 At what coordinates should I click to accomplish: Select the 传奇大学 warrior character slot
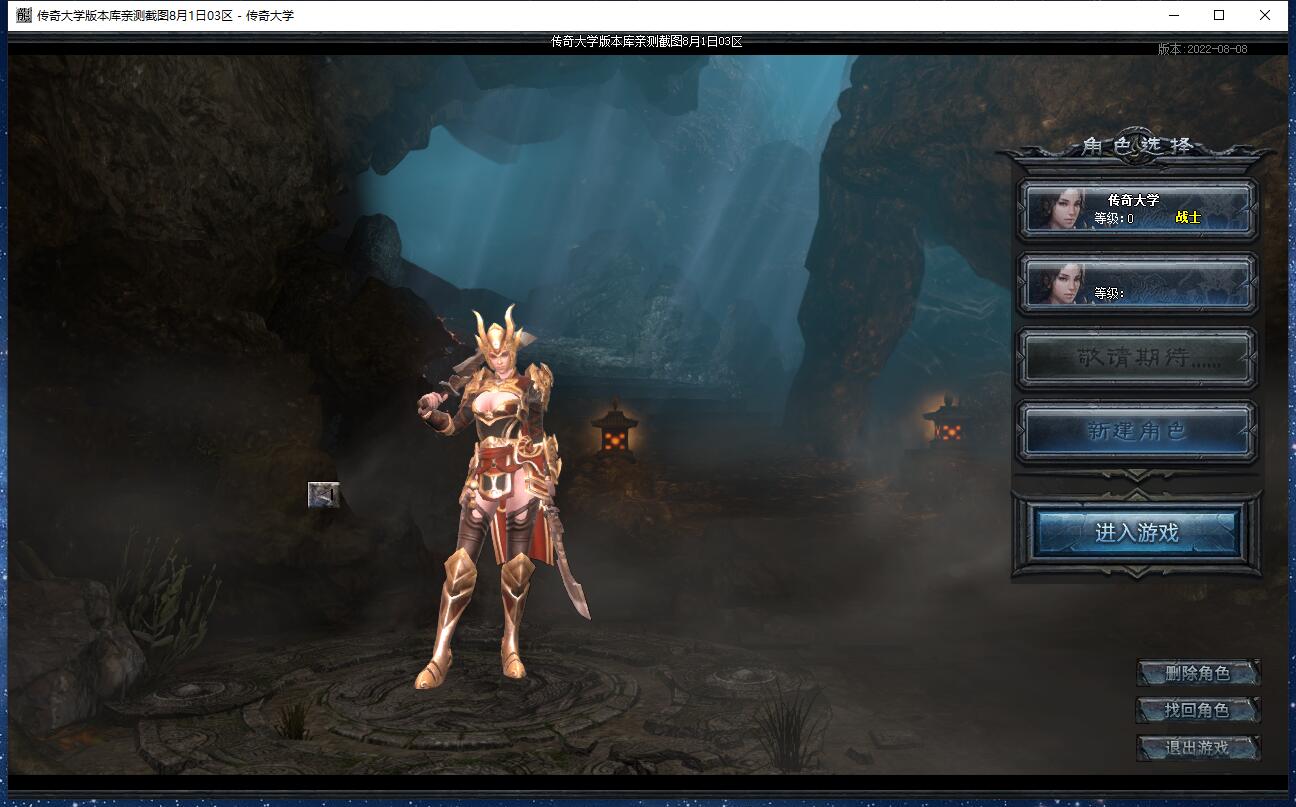pyautogui.click(x=1137, y=209)
